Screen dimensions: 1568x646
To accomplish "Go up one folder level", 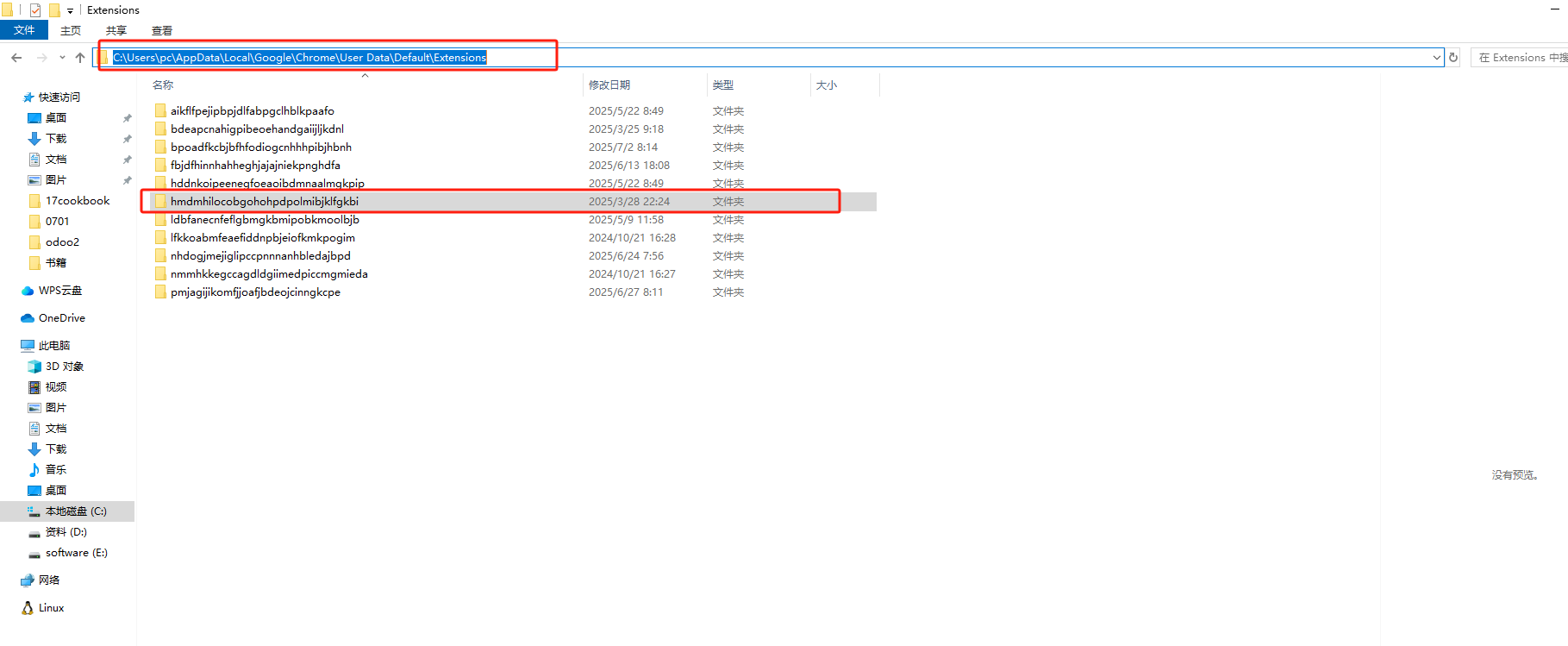I will pyautogui.click(x=80, y=58).
